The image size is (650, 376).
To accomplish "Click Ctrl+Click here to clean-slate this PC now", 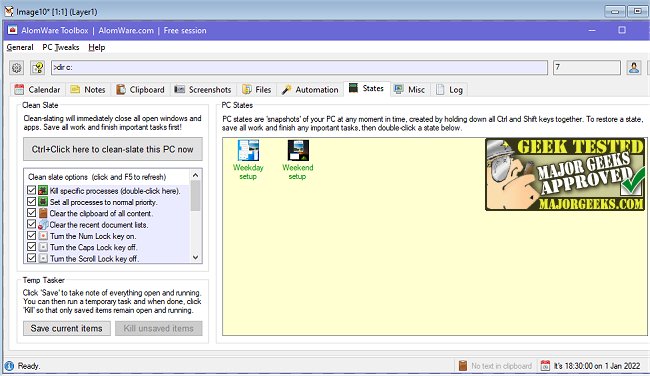I will click(113, 149).
